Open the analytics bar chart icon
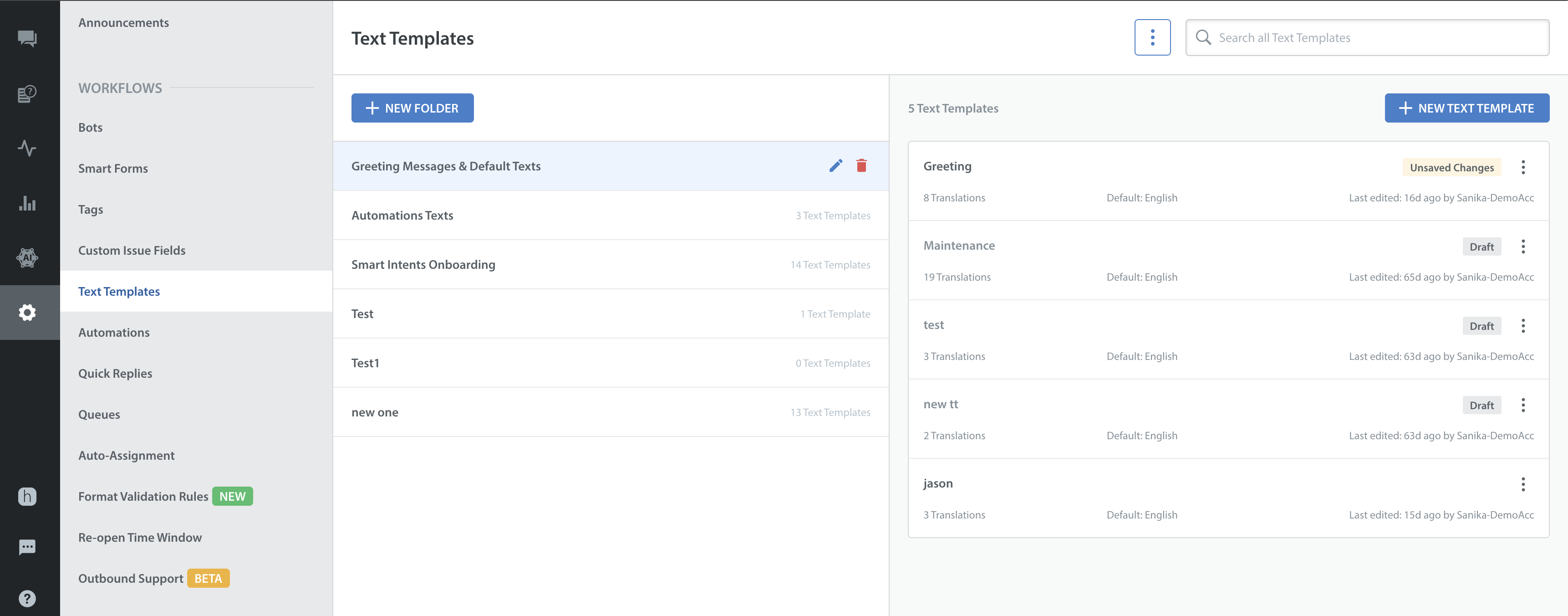The height and width of the screenshot is (616, 1568). coord(27,203)
